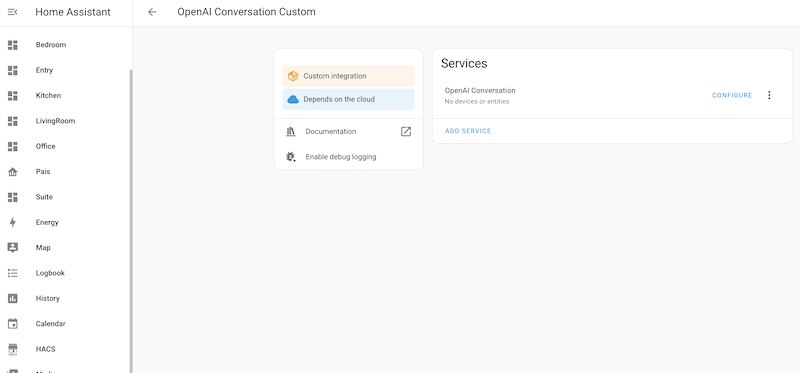Screen dimensions: 800x373
Task: Click the blue cloud icon
Action: pos(293,100)
